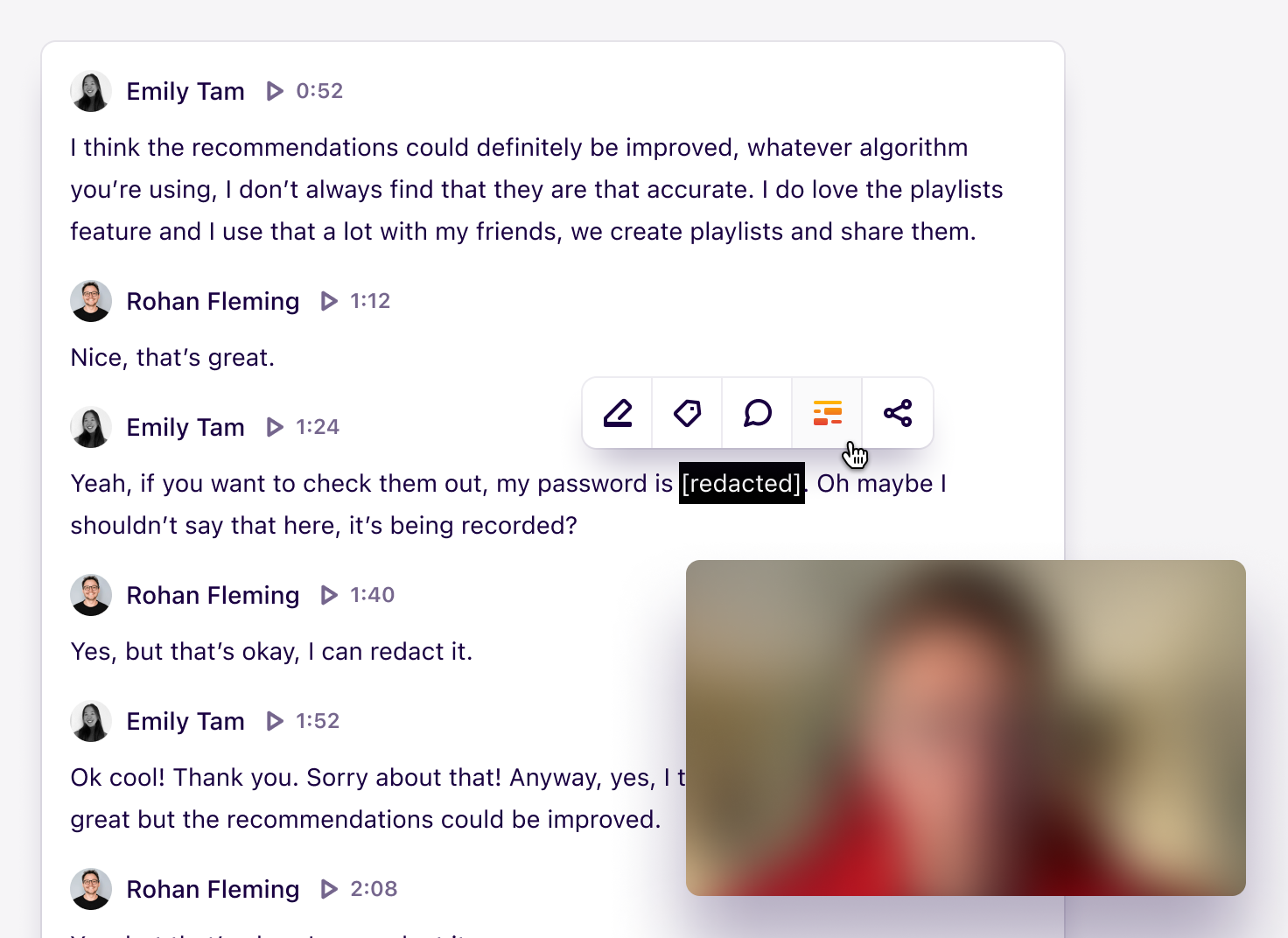1288x938 pixels.
Task: Click "Yes, but that's okay, I can redact it."
Action: tap(271, 651)
